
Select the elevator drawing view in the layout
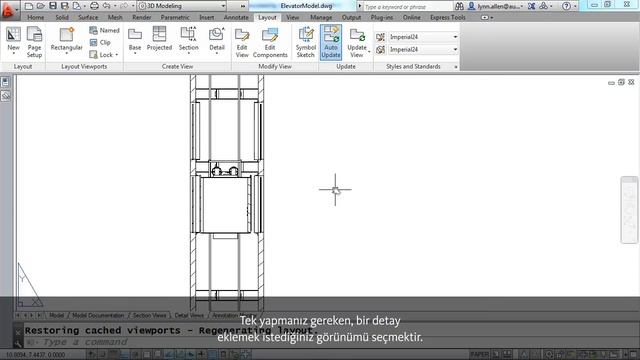[x=227, y=192]
